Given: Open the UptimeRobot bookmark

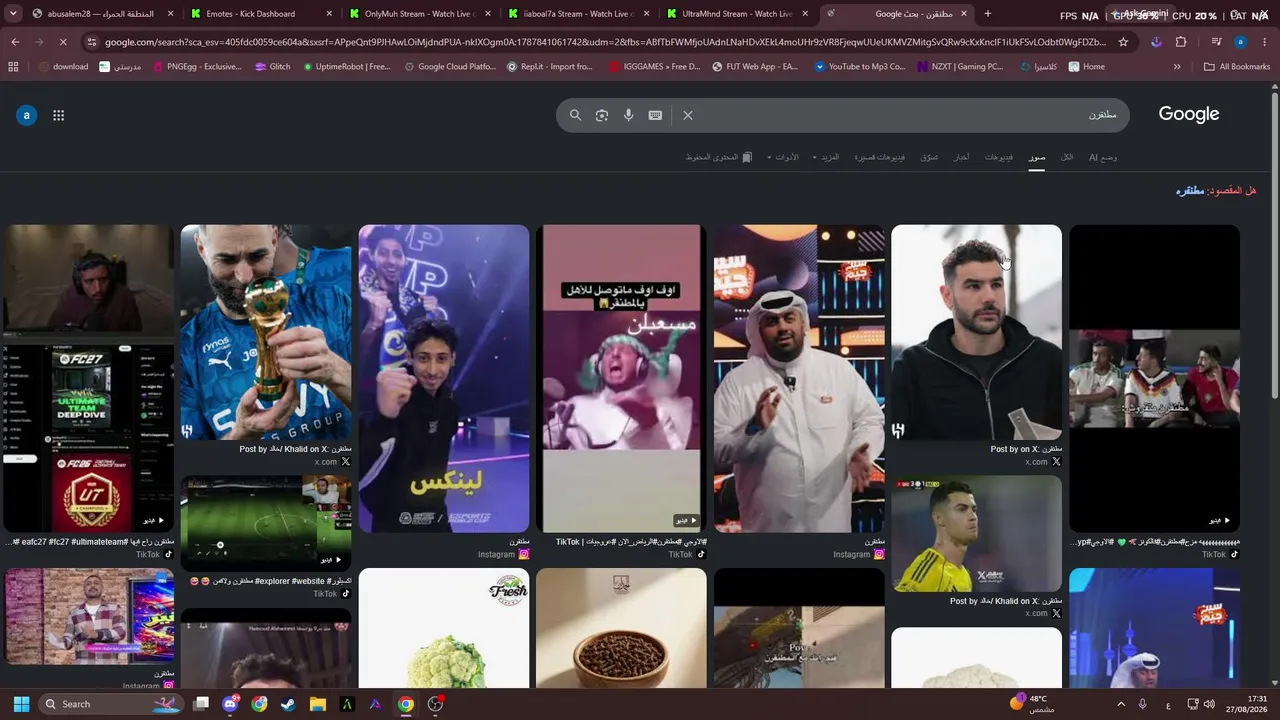Looking at the screenshot, I should (x=345, y=67).
